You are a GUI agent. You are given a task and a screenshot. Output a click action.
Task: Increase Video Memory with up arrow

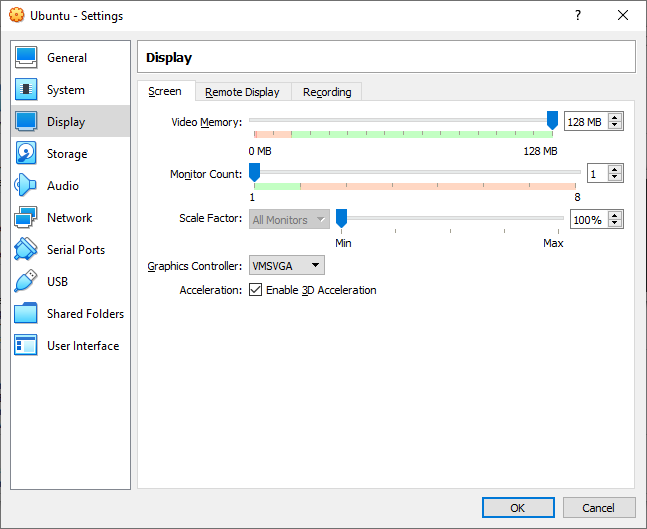point(615,117)
